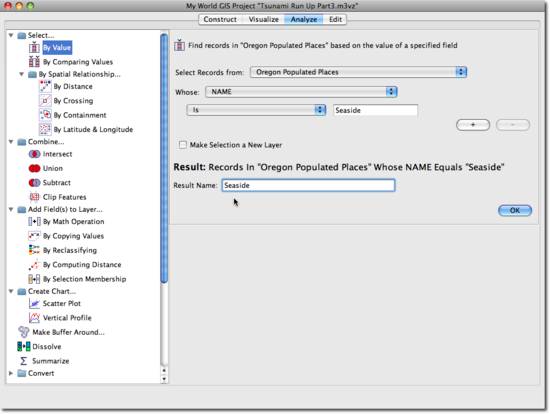The image size is (550, 414).
Task: Open the Vertical Profile icon
Action: pyautogui.click(x=34, y=318)
